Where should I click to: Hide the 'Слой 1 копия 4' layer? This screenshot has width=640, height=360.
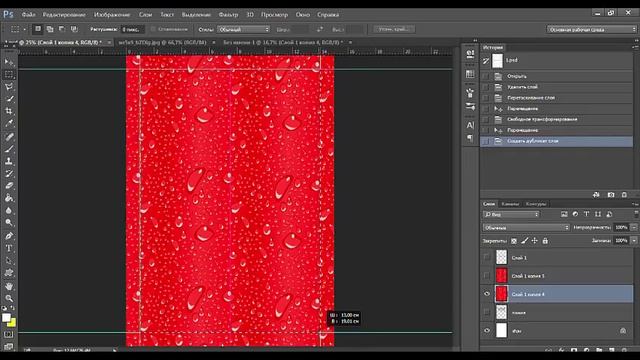(x=487, y=294)
